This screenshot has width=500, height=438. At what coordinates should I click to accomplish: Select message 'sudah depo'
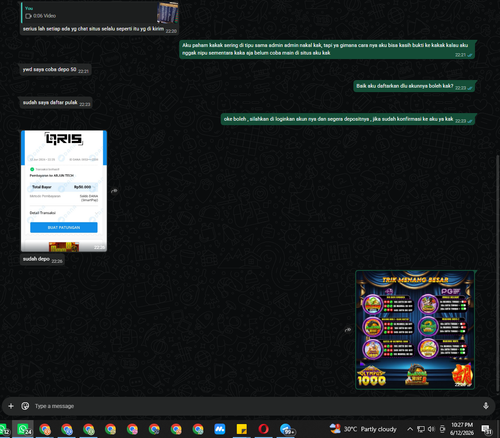point(42,259)
